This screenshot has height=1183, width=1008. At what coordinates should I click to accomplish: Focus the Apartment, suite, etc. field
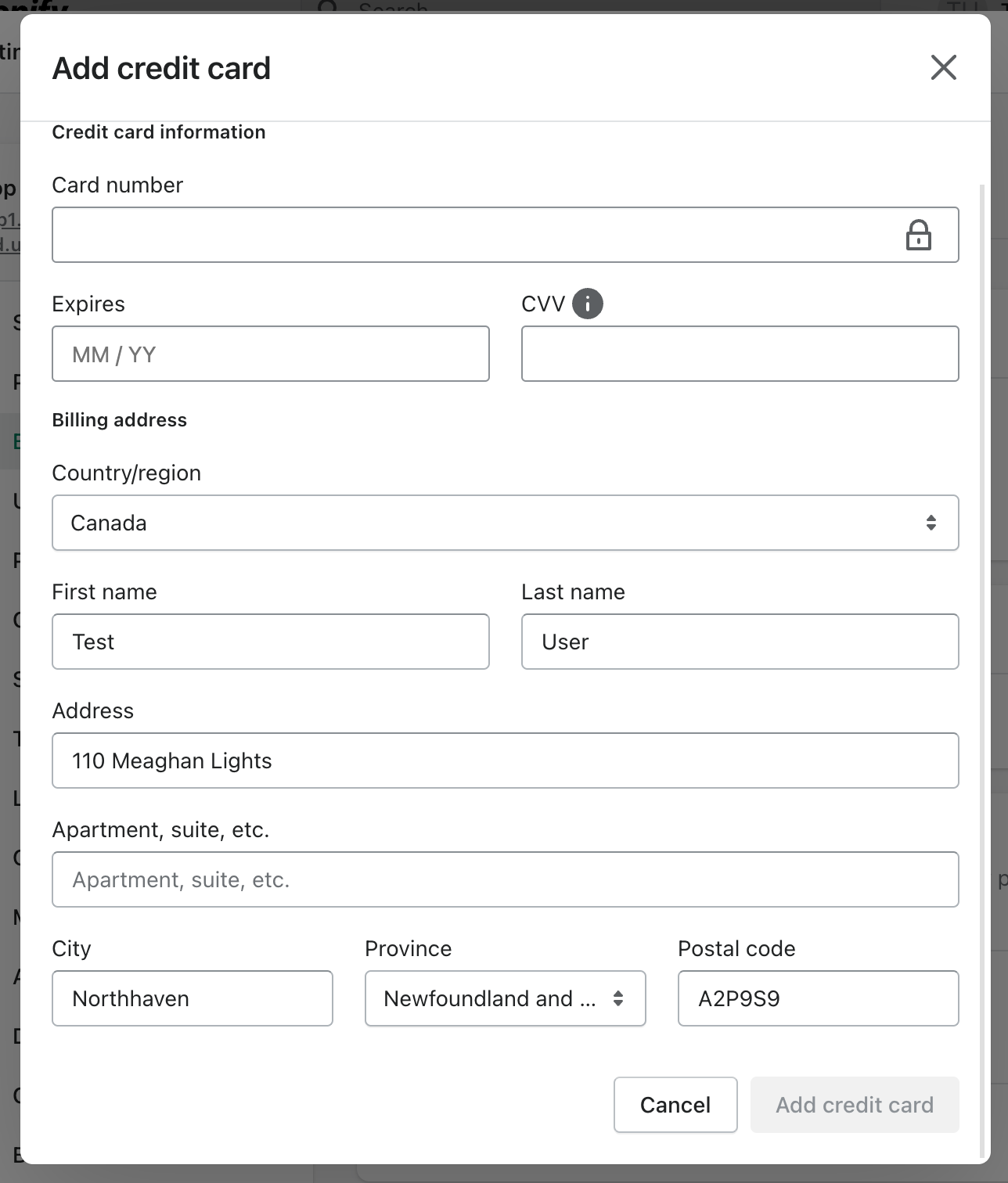505,879
